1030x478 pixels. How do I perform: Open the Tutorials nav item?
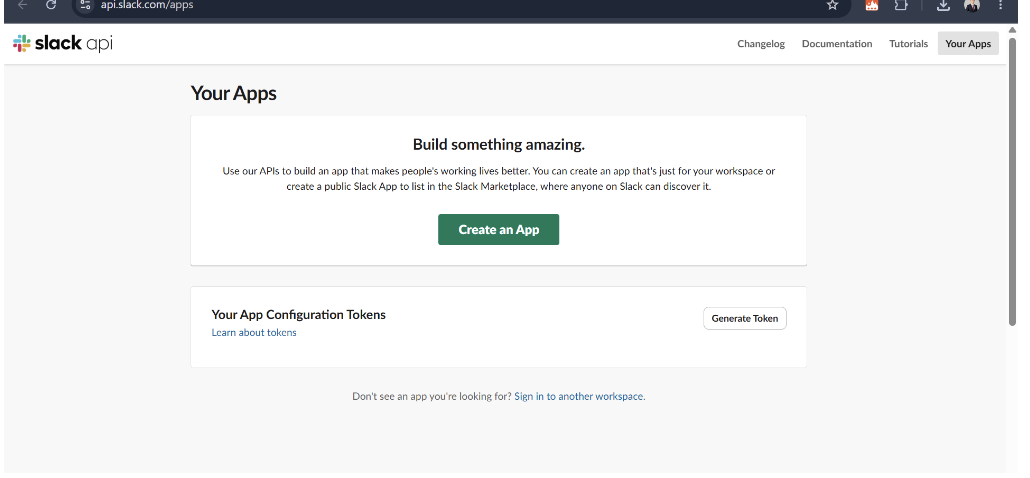908,44
